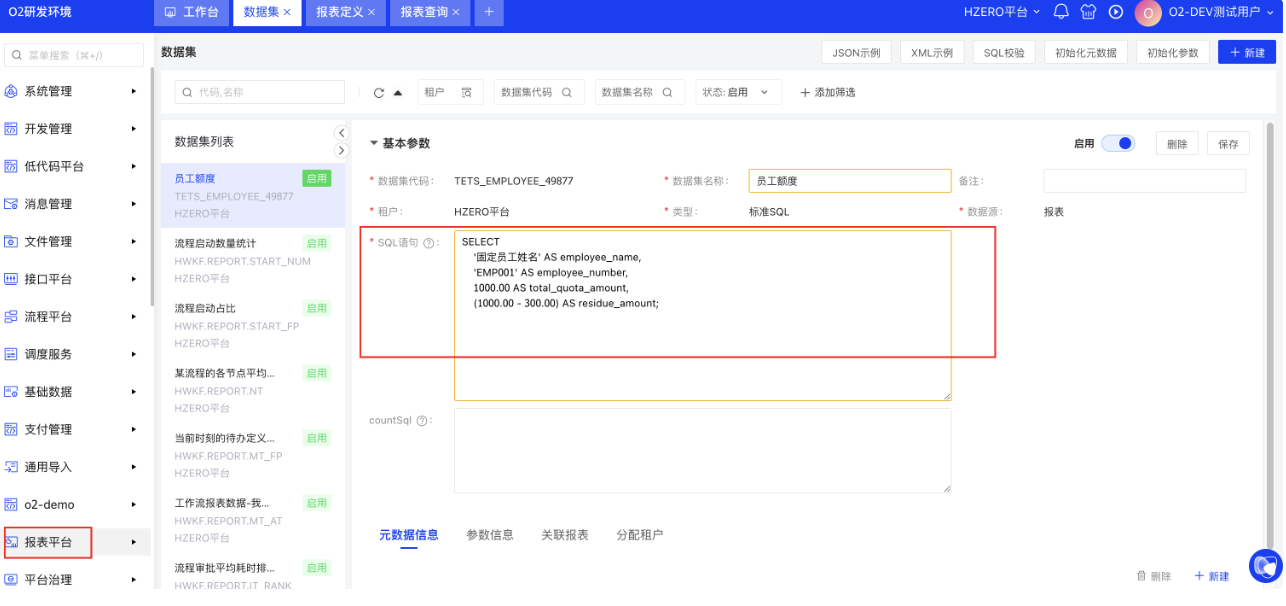Close the 数据集 tab with X

pos(287,12)
